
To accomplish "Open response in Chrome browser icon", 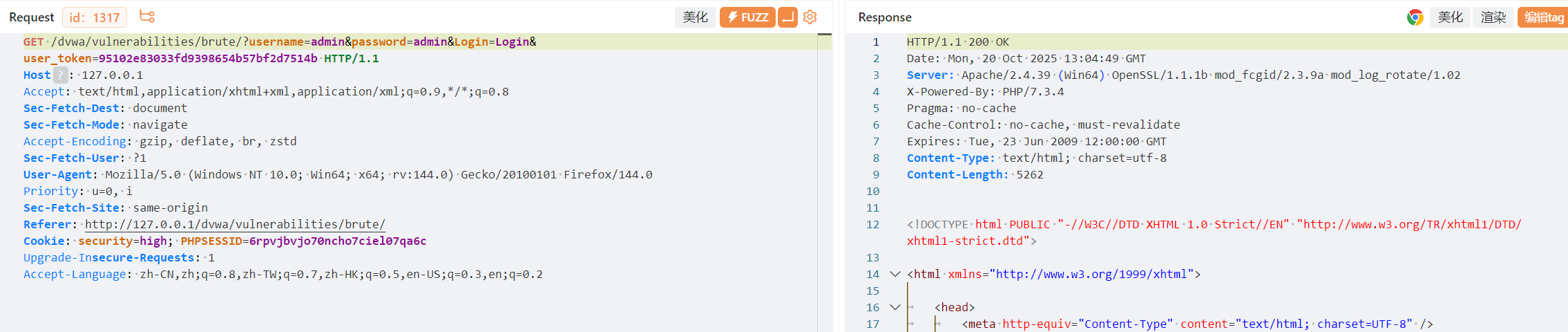I will click(x=1415, y=17).
